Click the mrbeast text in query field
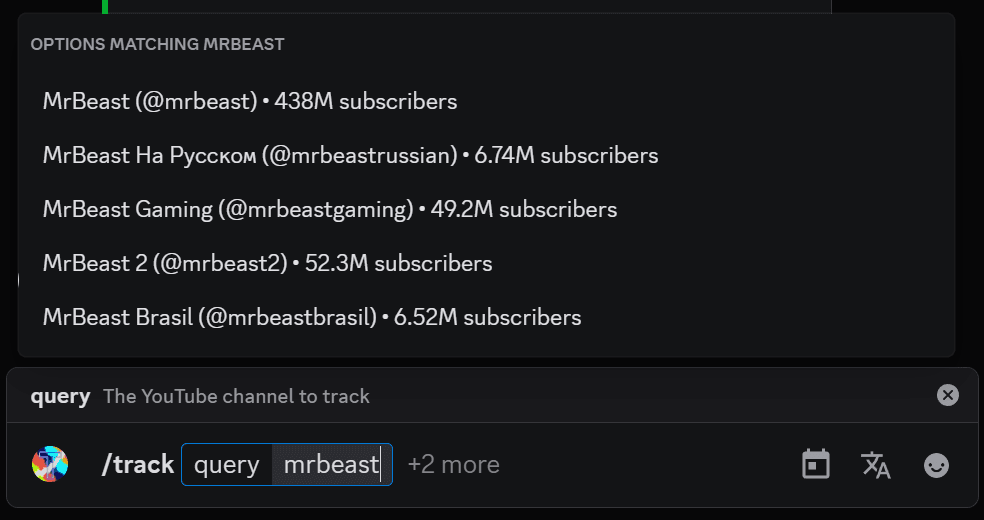This screenshot has width=984, height=520. tap(331, 465)
